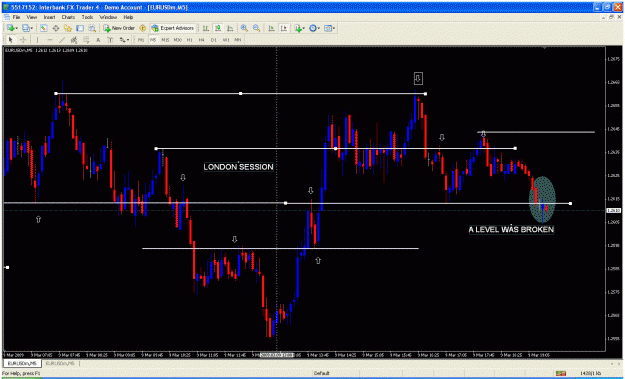
Task: Select the A LEVEL WAS BROKEN label
Action: (x=511, y=230)
